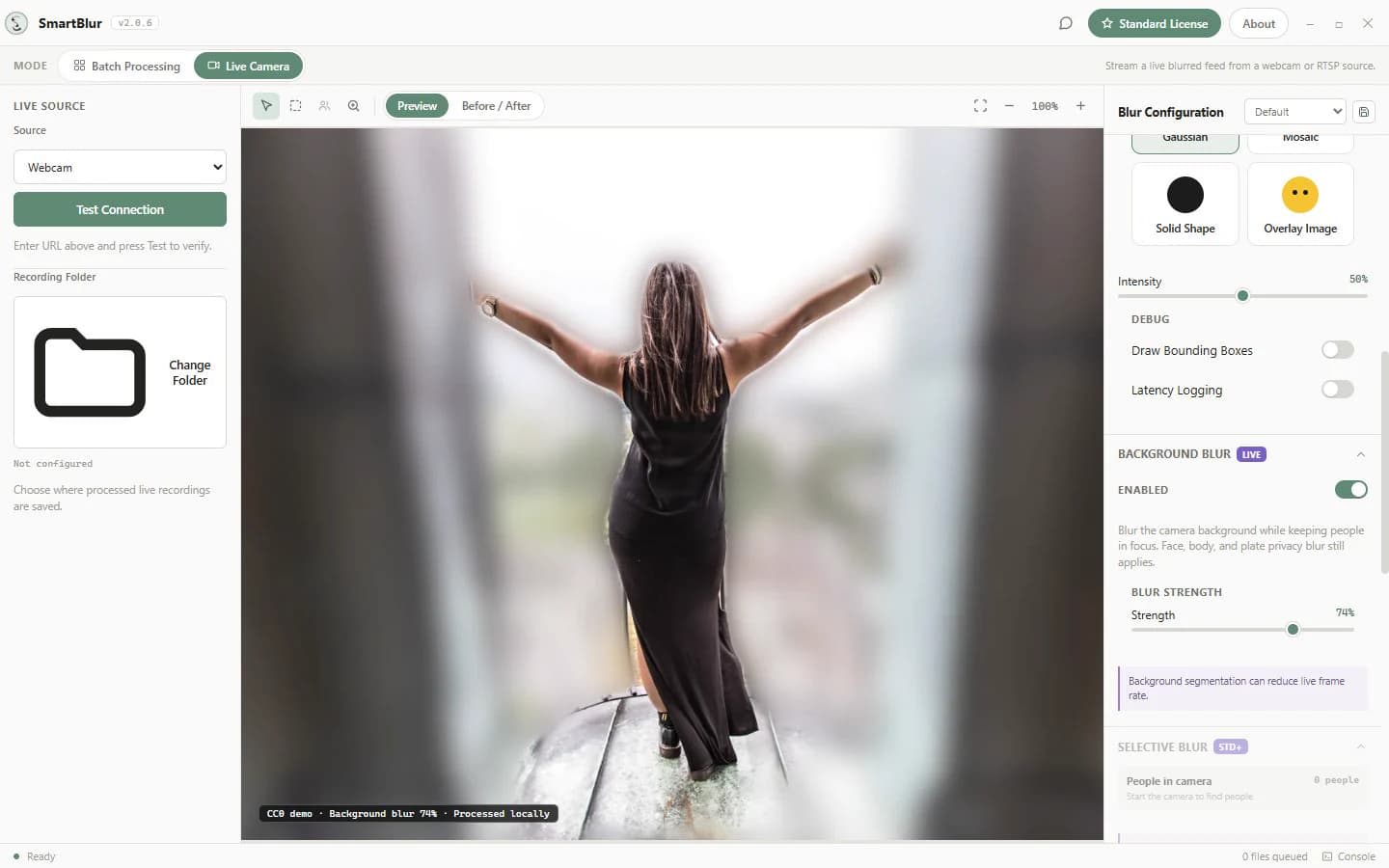
Task: Click the '0 people' count text
Action: coord(1336,780)
